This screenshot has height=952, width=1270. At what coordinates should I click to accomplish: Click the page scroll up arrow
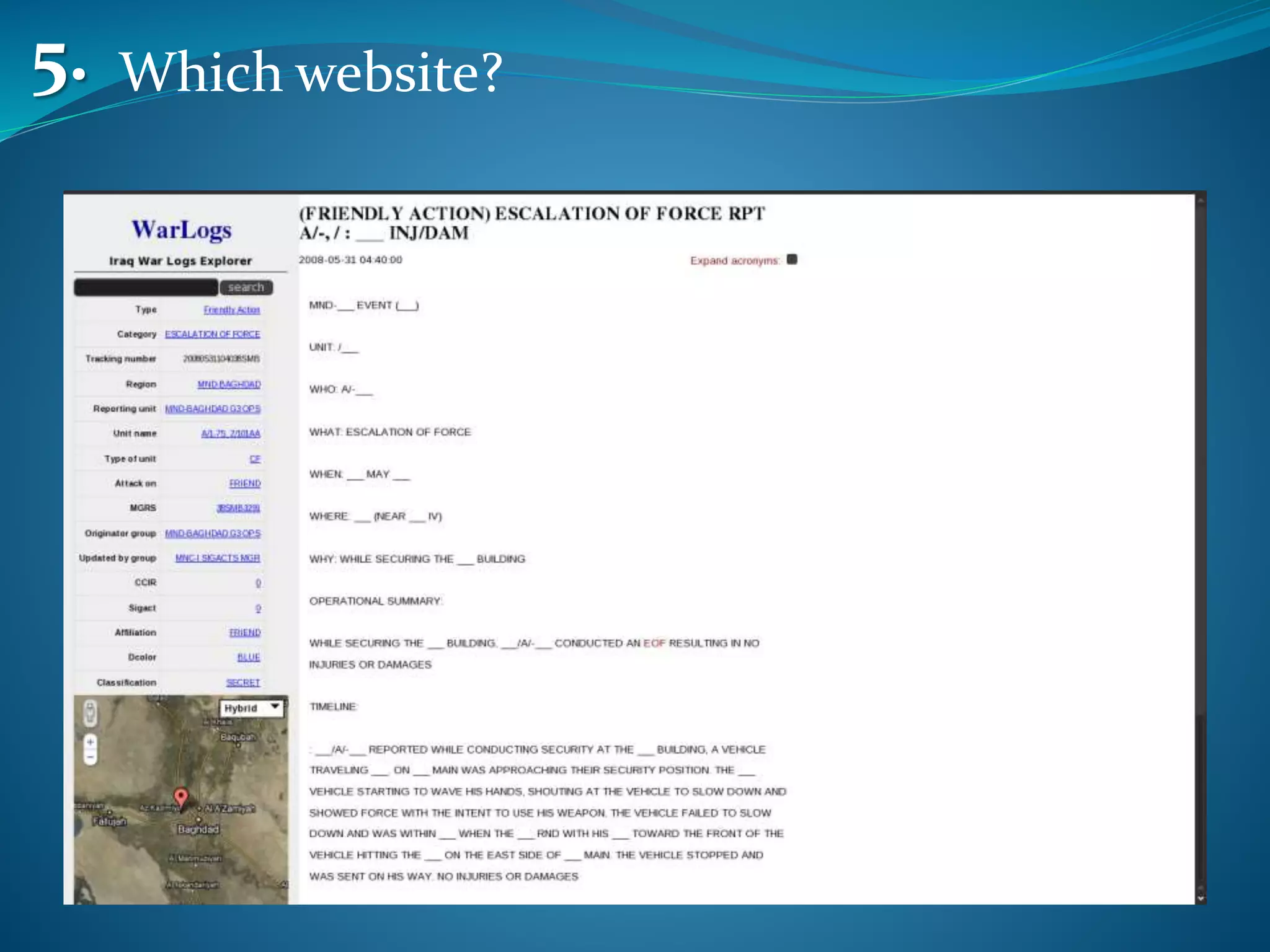(1201, 200)
